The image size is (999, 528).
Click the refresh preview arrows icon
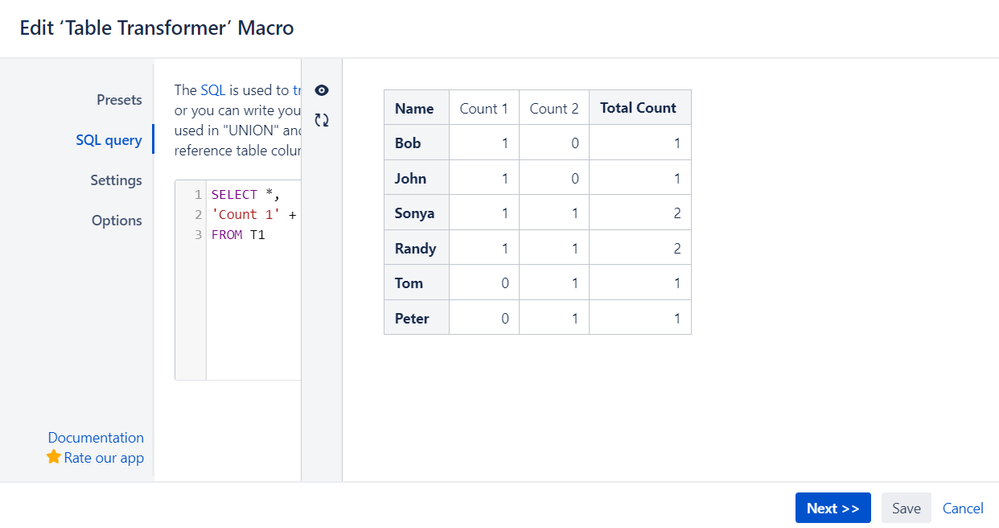click(x=322, y=120)
